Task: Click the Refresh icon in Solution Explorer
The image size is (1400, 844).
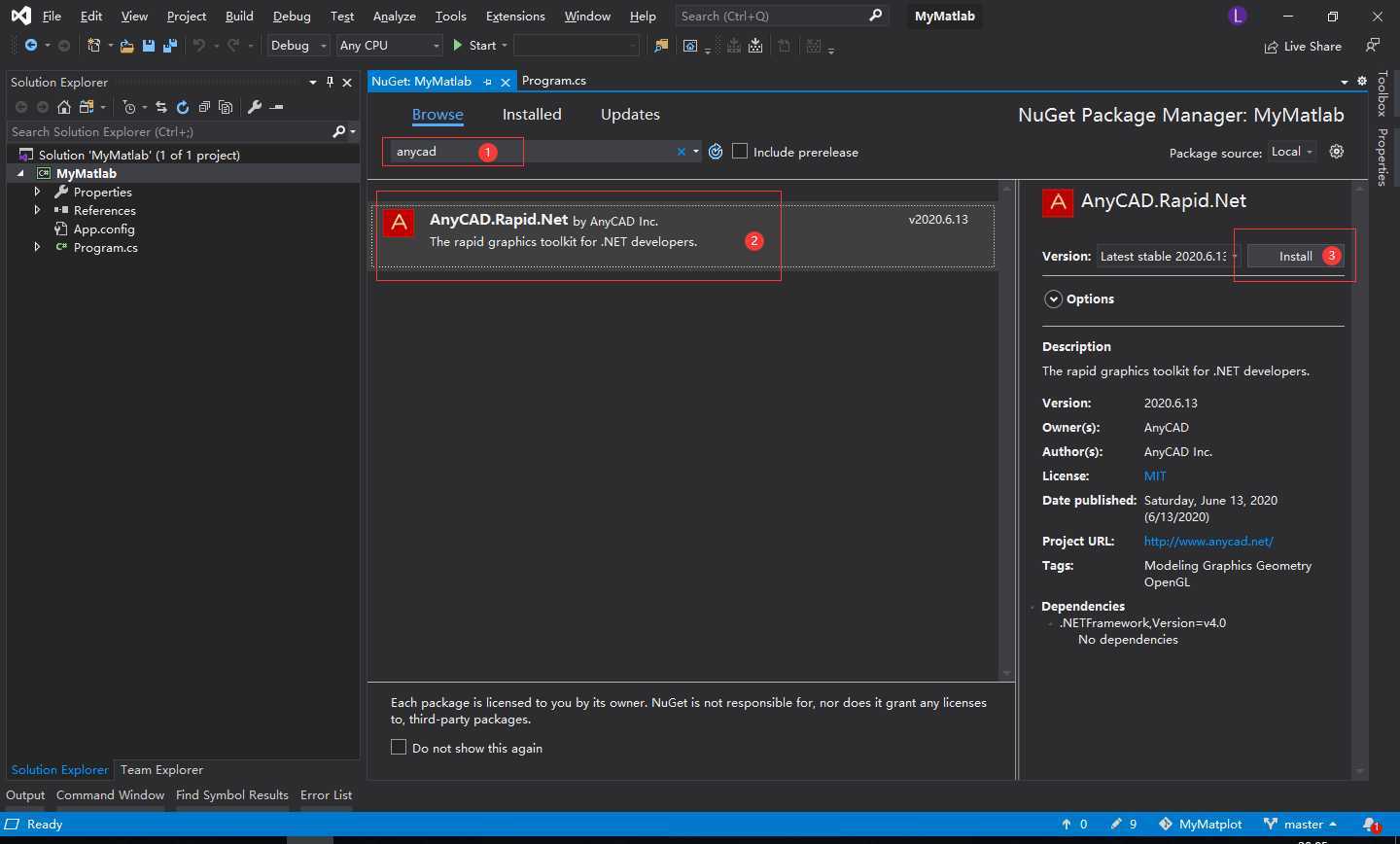Action: pyautogui.click(x=182, y=107)
